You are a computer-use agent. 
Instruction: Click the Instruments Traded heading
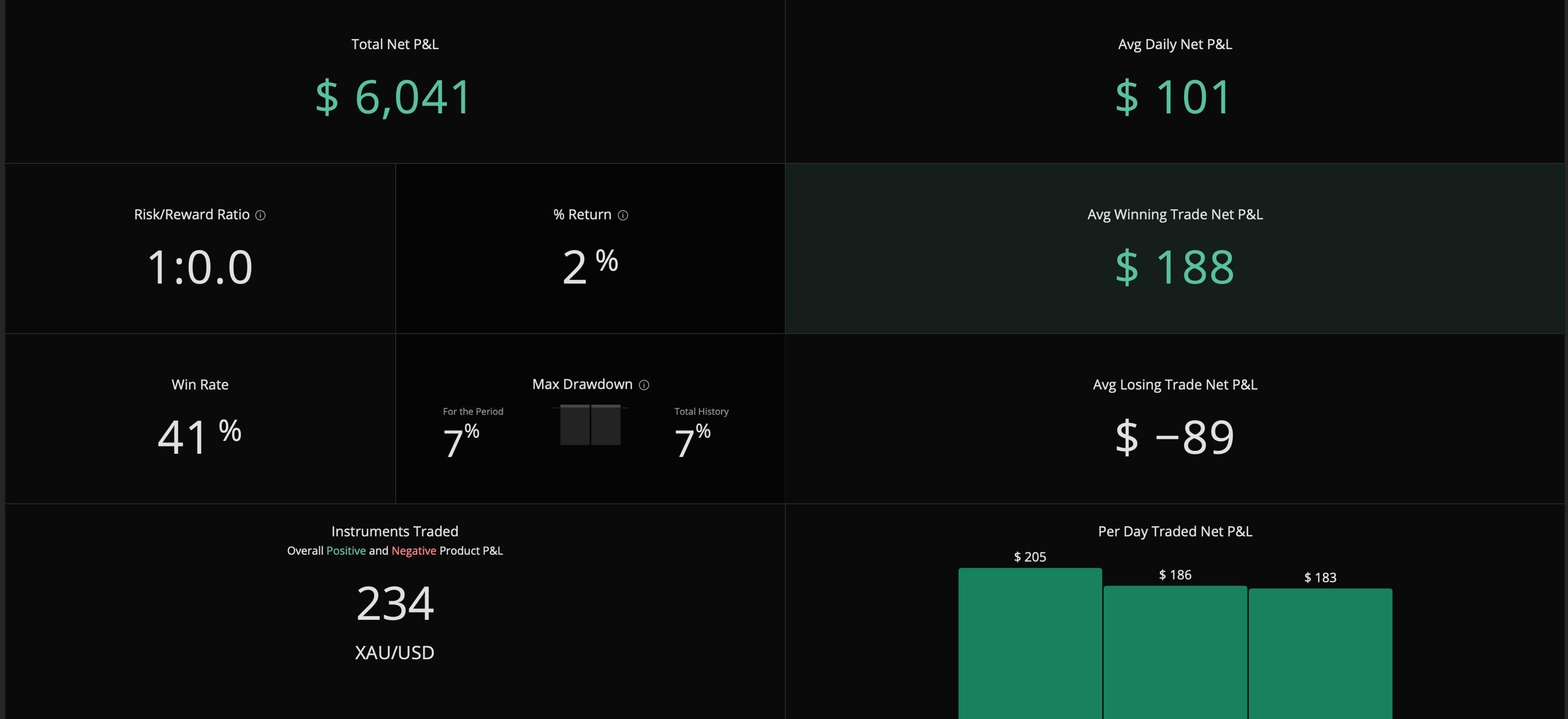pyautogui.click(x=394, y=531)
